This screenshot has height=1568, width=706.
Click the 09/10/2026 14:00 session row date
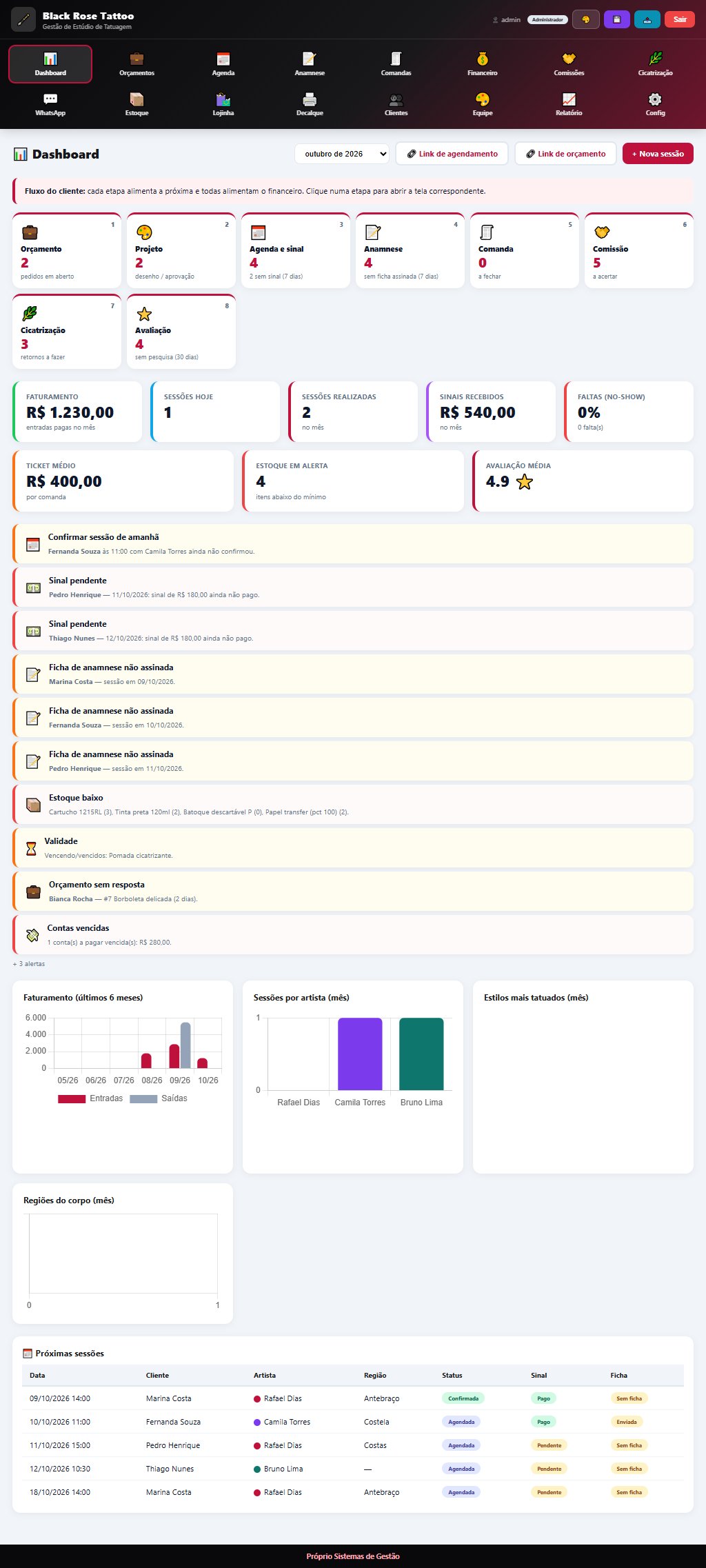tap(60, 1398)
